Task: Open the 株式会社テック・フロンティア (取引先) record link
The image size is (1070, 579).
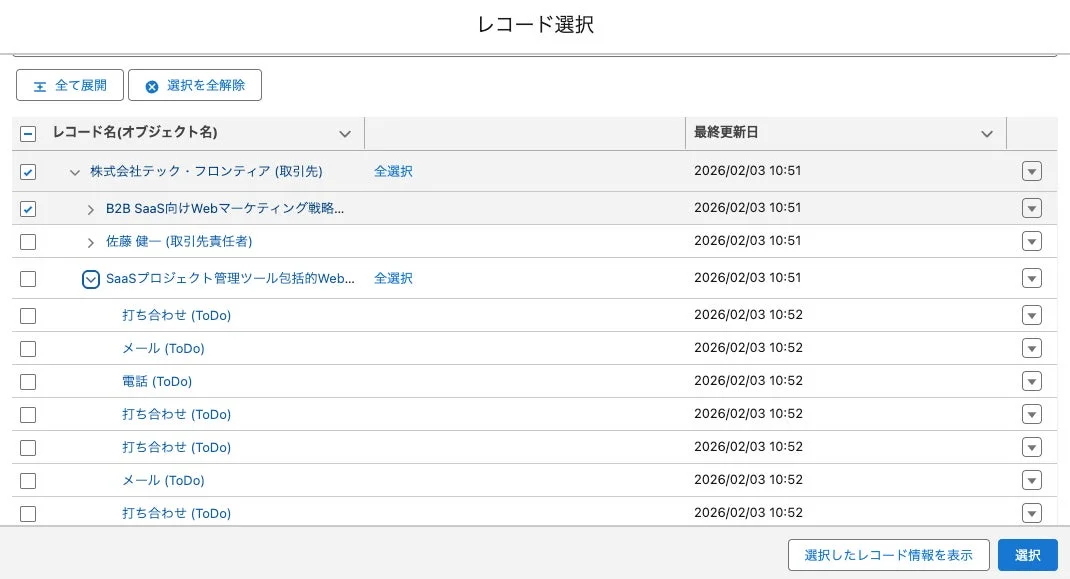Action: point(206,171)
